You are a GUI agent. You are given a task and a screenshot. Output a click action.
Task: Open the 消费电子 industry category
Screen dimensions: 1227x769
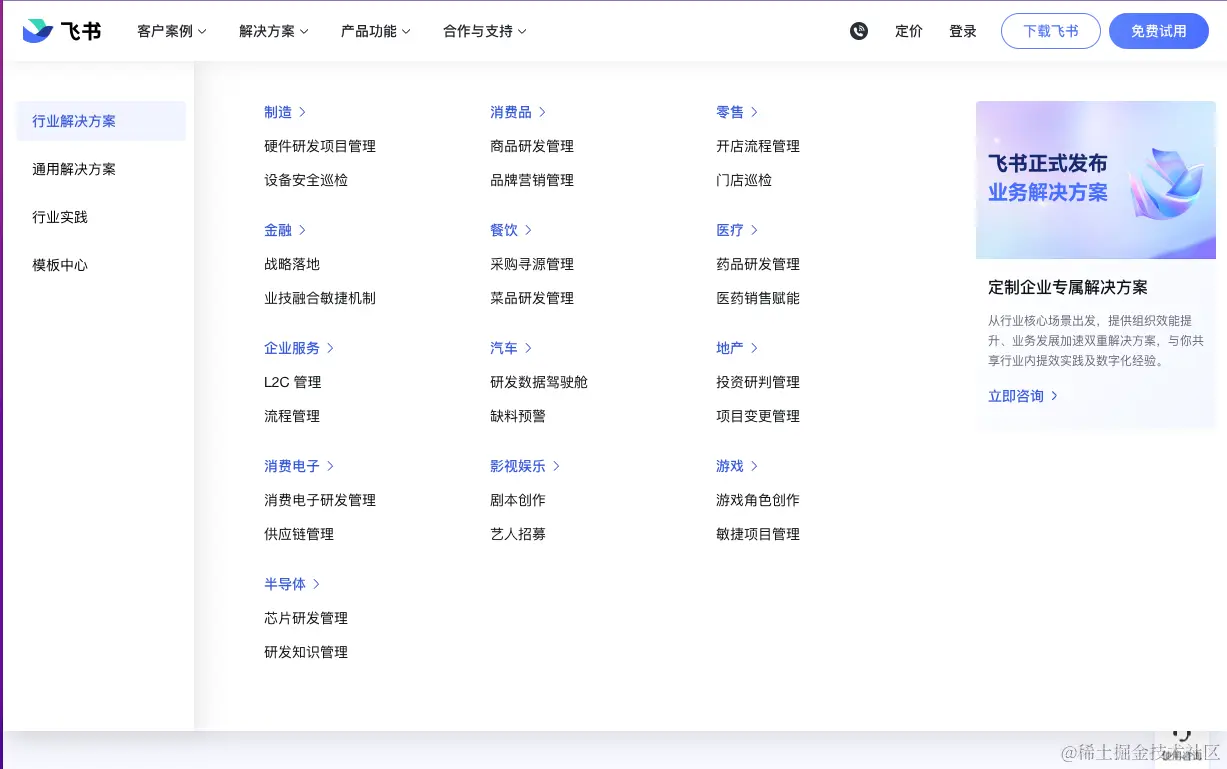(x=299, y=466)
